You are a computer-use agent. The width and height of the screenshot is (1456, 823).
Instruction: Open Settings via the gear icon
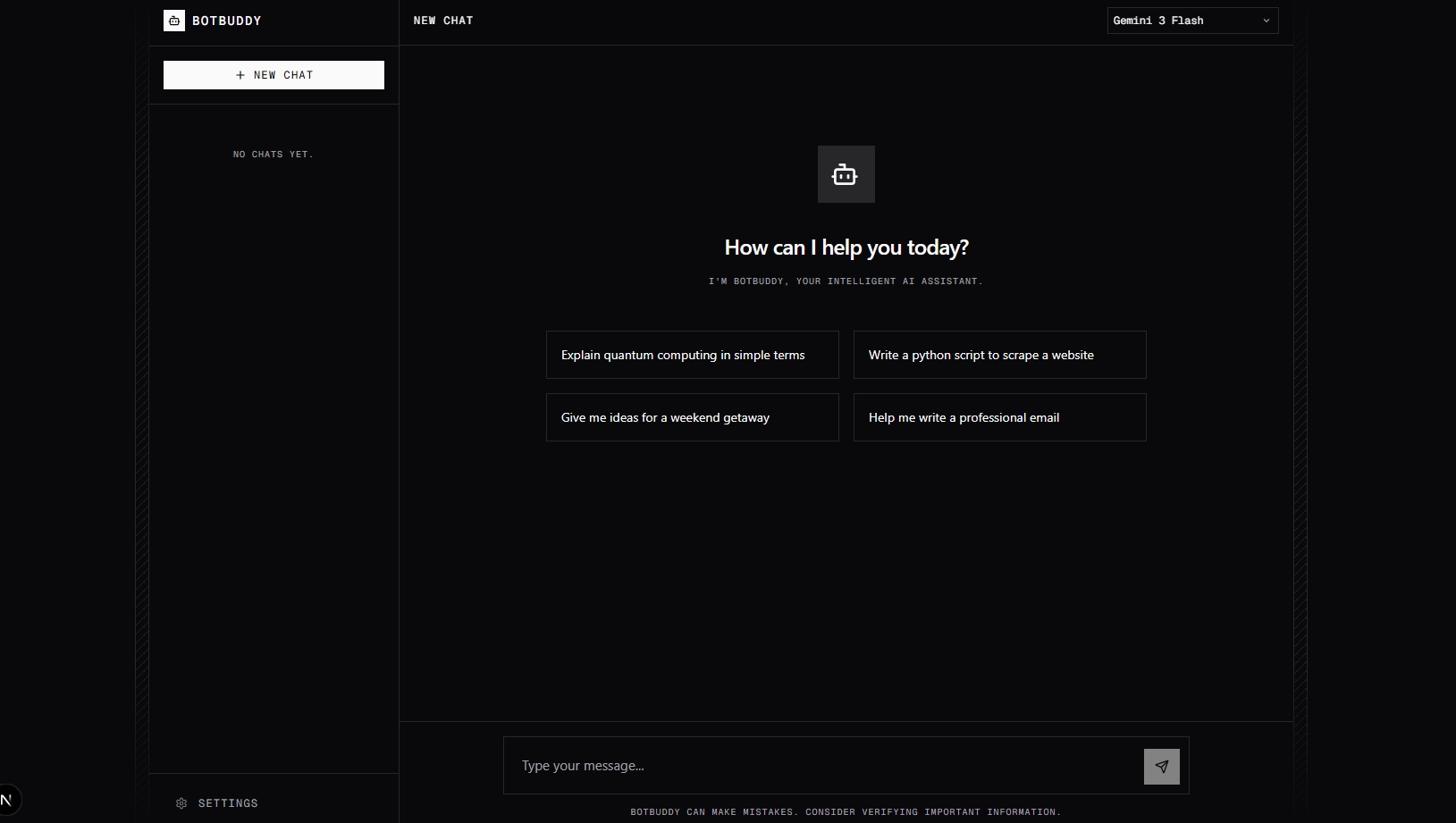point(181,803)
